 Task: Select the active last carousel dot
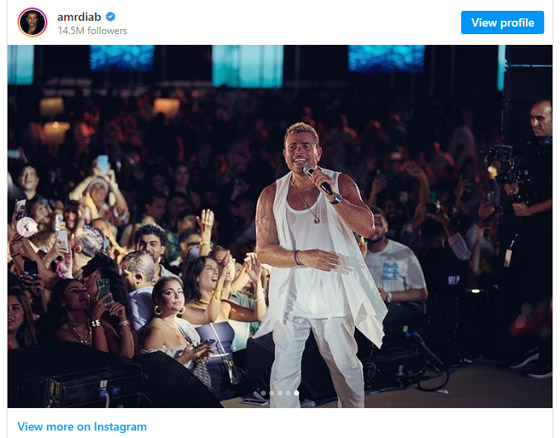click(296, 393)
